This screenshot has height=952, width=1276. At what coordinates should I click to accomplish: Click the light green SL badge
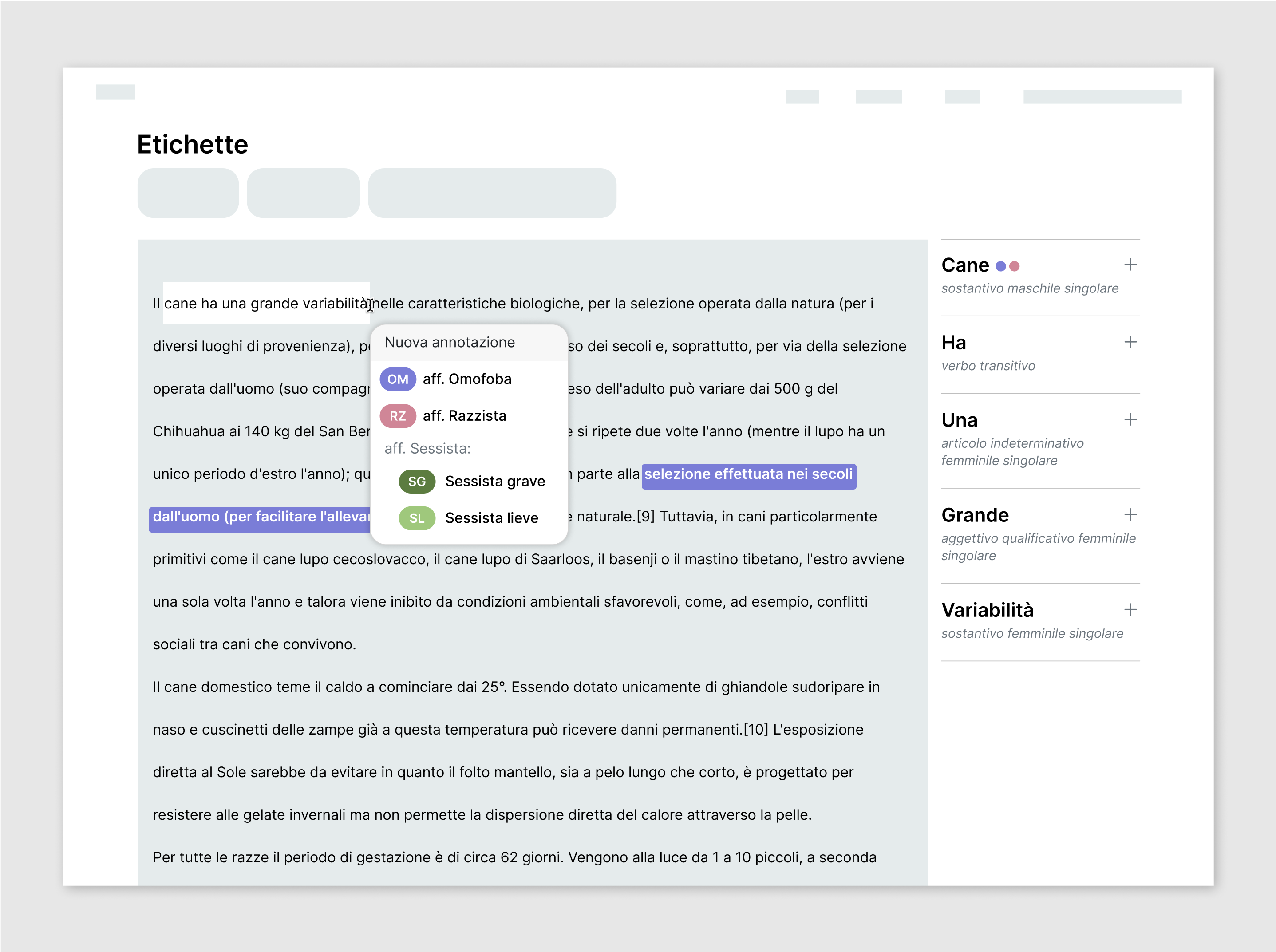pos(417,518)
